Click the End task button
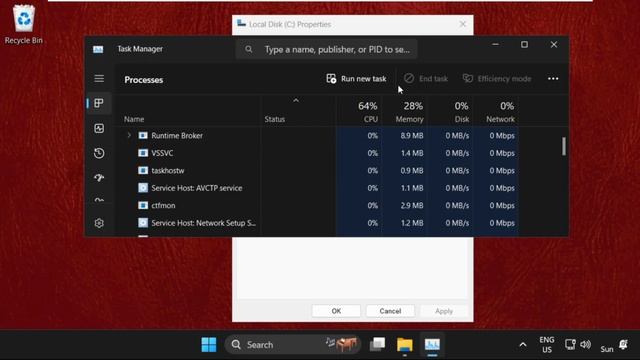Image resolution: width=640 pixels, height=360 pixels. pyautogui.click(x=426, y=78)
